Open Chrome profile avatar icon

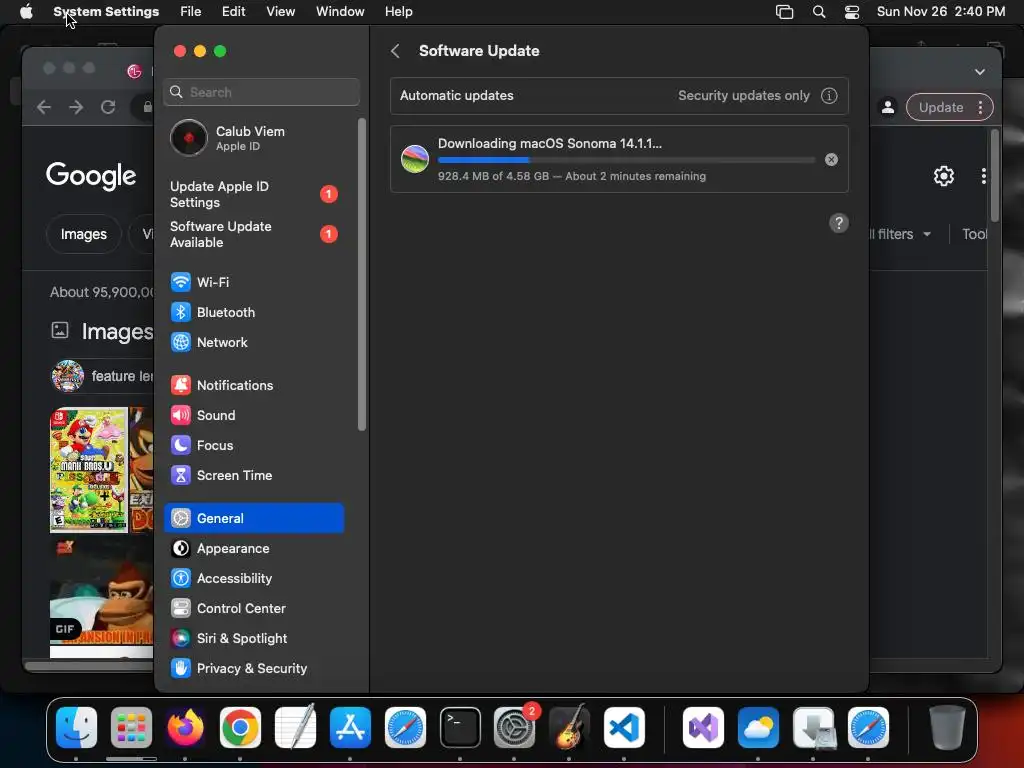pos(888,107)
